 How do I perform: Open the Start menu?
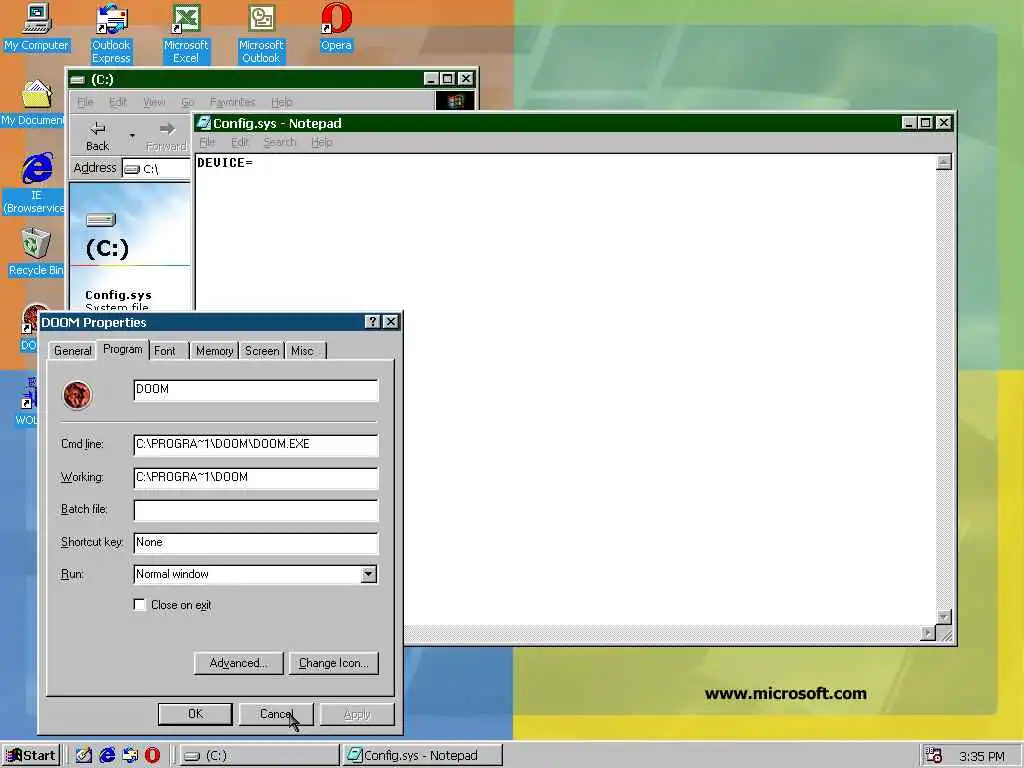[31, 756]
